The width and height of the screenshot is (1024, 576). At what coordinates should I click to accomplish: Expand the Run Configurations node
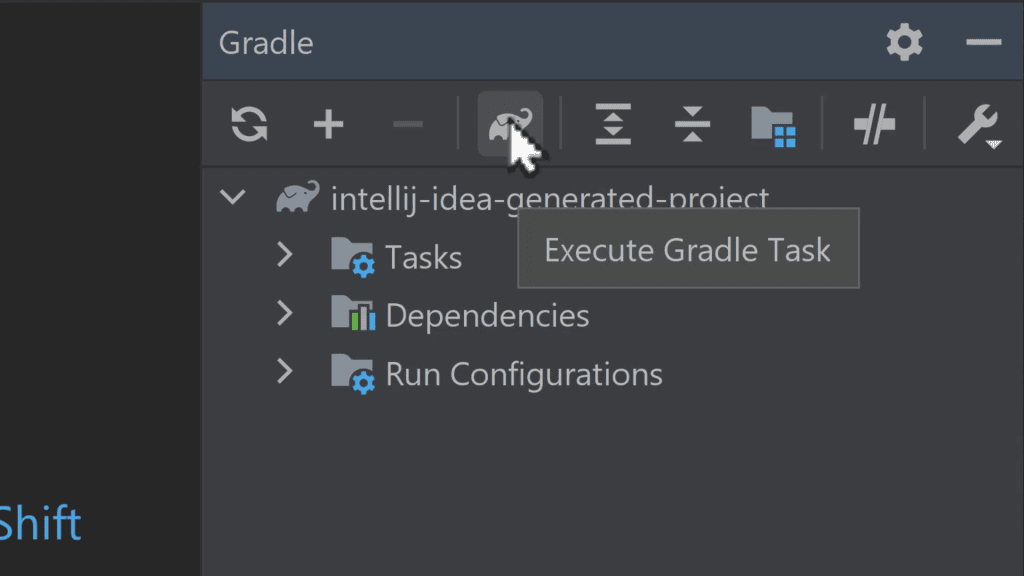coord(285,373)
